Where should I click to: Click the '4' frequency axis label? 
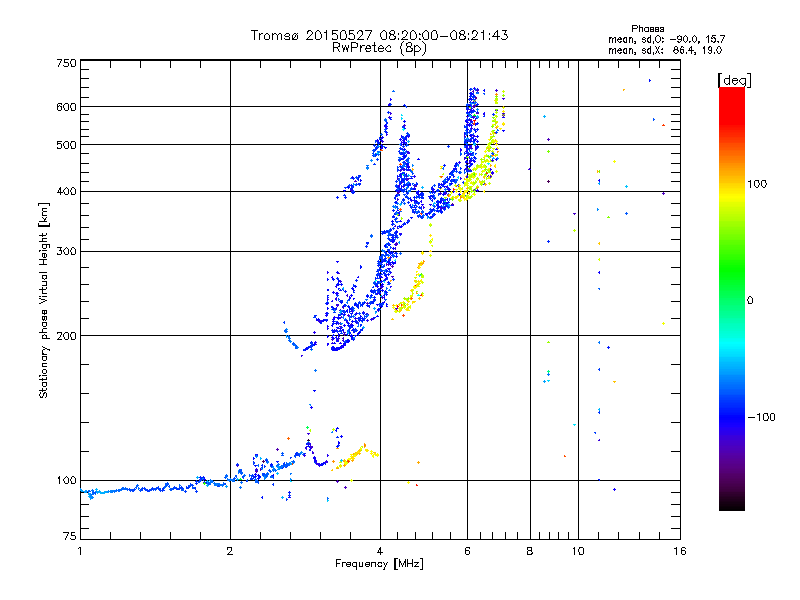pyautogui.click(x=380, y=551)
